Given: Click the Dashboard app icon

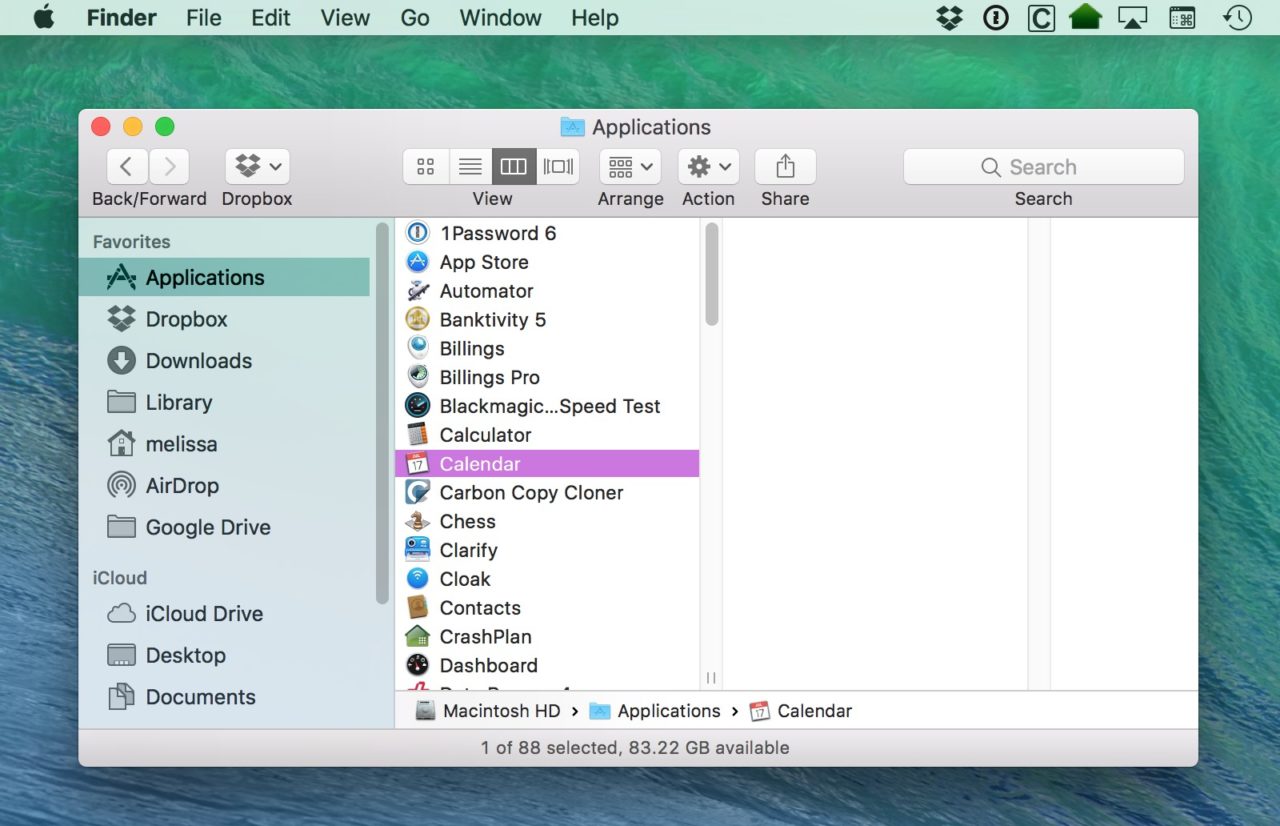Looking at the screenshot, I should tap(417, 666).
